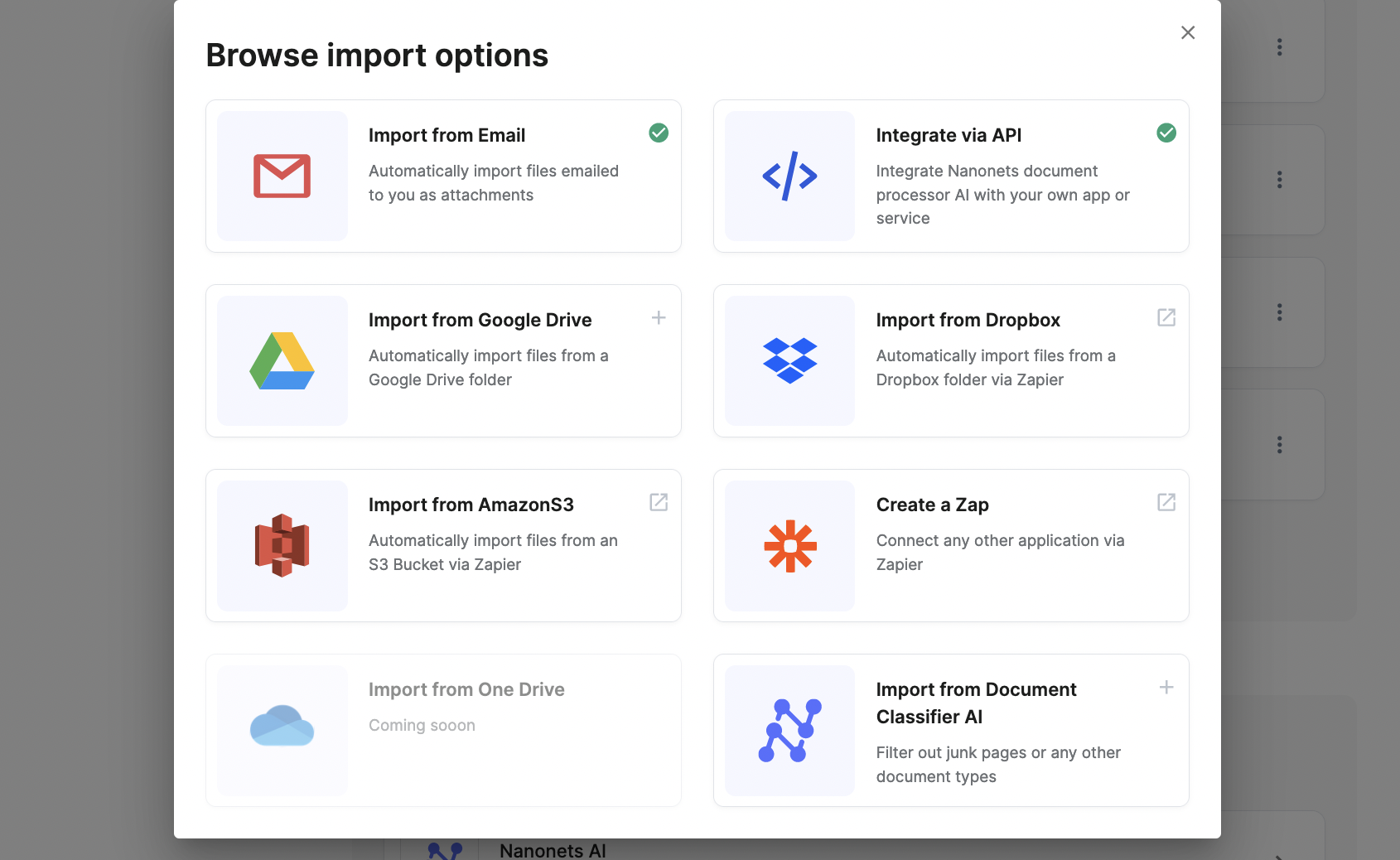Click the Import from One Drive title

coord(466,689)
